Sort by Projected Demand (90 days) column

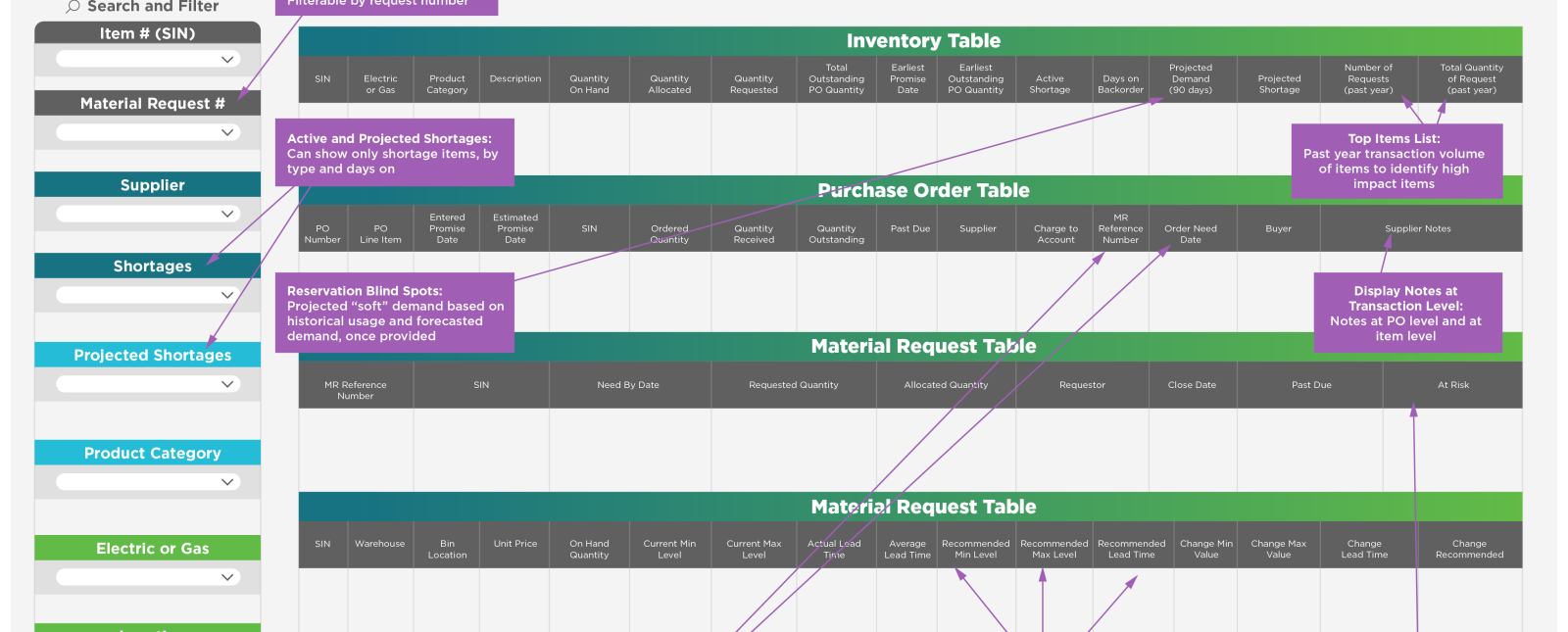pyautogui.click(x=1190, y=79)
